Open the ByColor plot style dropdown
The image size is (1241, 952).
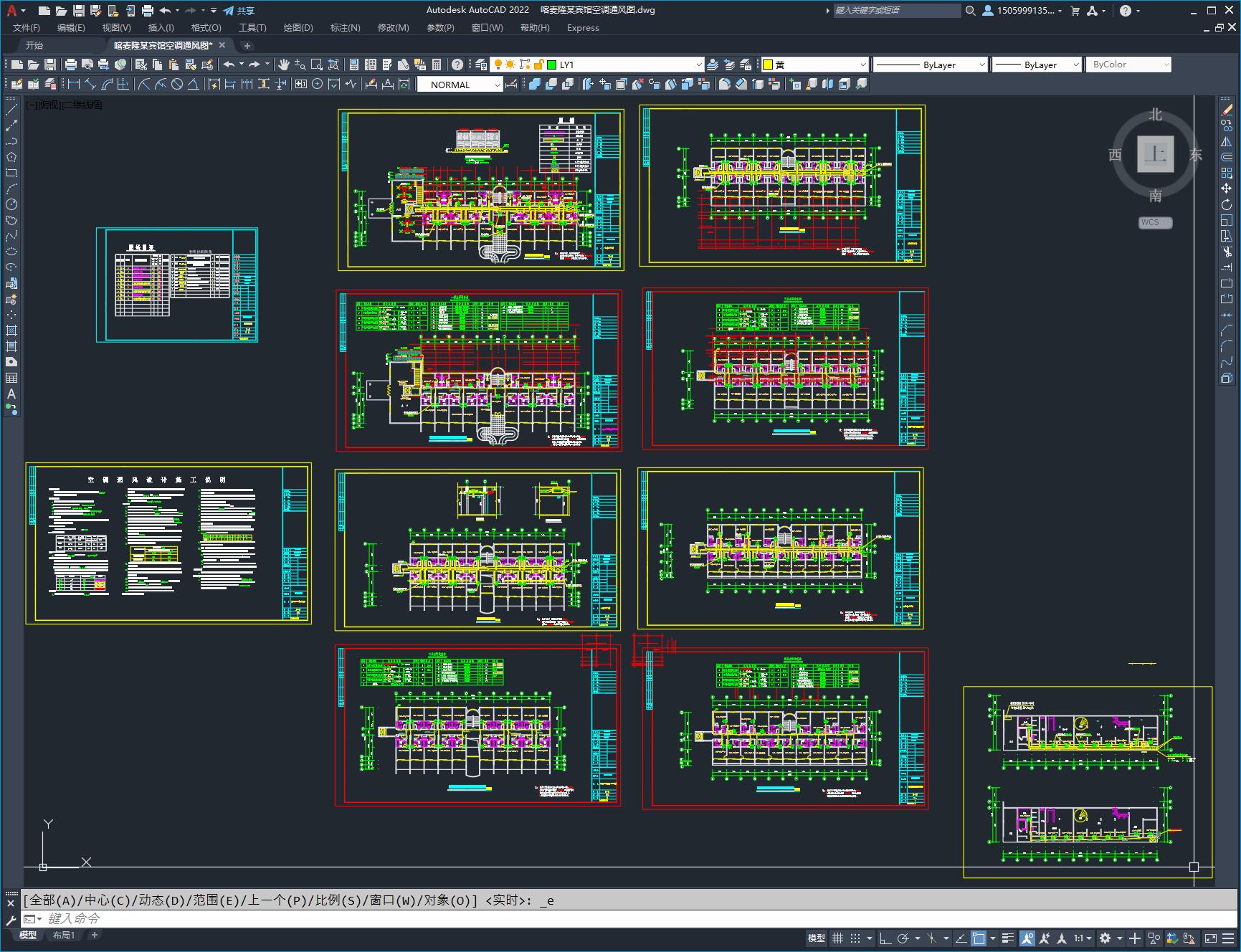click(x=1128, y=65)
